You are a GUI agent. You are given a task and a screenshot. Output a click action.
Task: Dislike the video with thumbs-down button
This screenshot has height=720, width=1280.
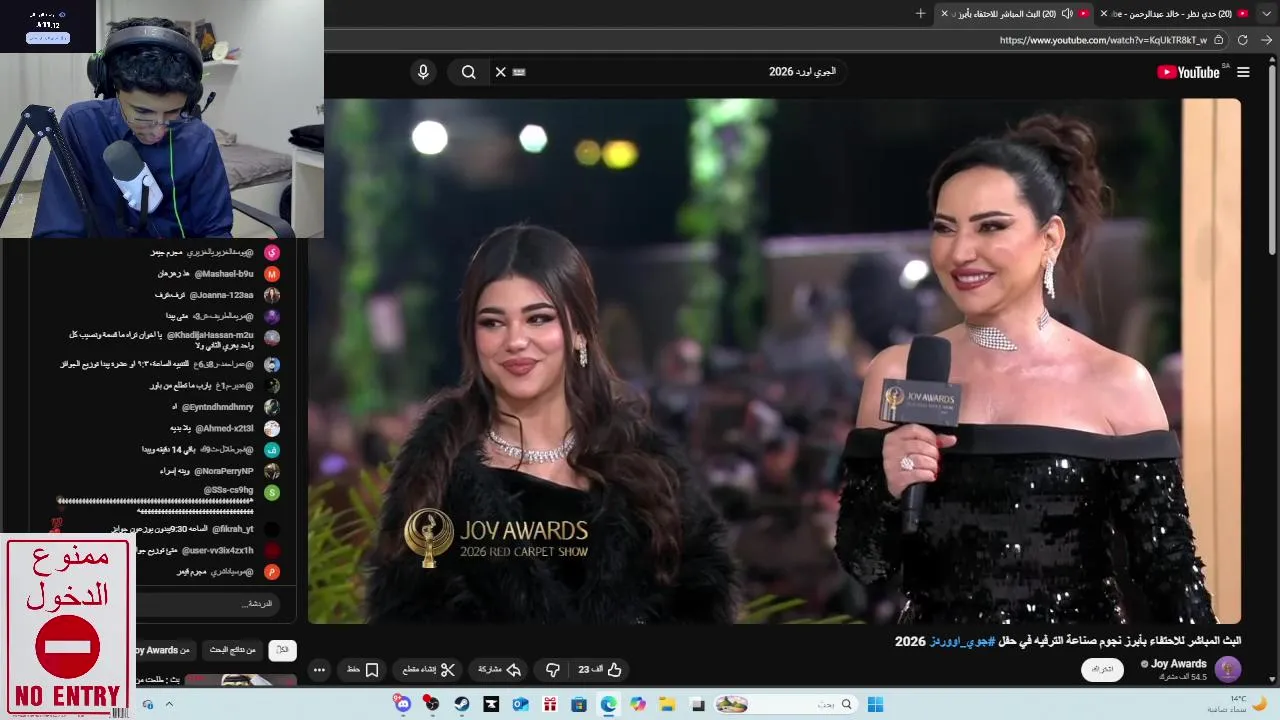(553, 670)
